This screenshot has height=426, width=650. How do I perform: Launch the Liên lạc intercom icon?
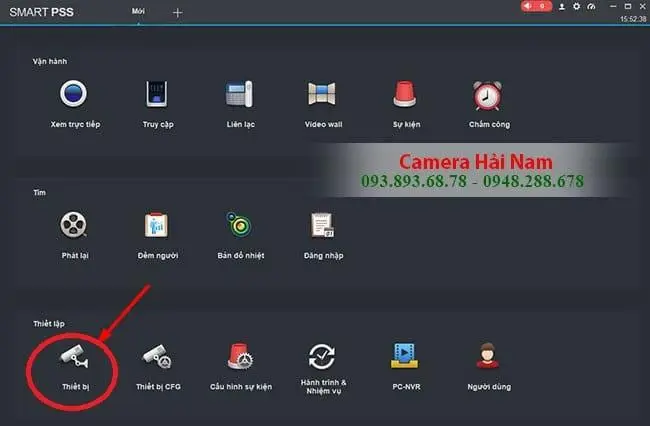click(240, 94)
